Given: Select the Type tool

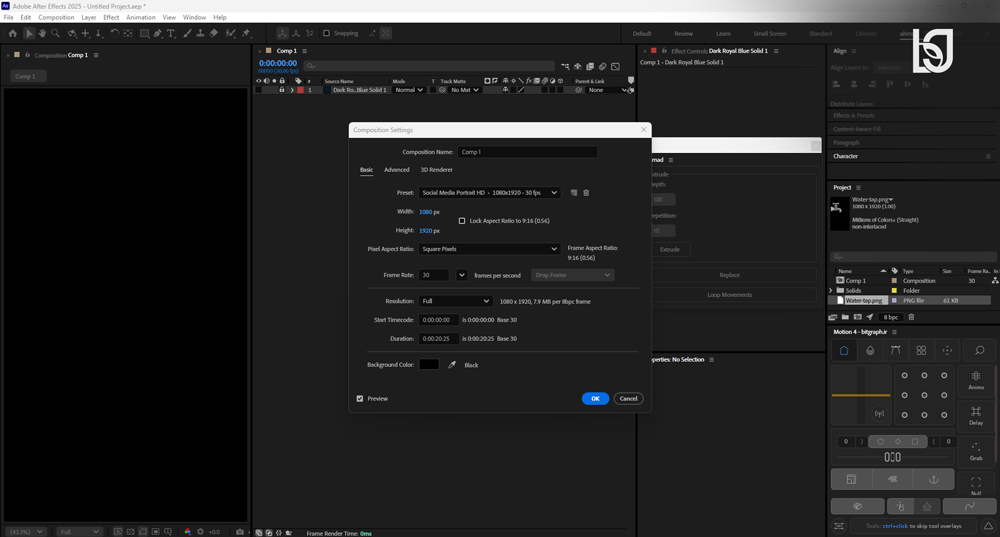Looking at the screenshot, I should tap(171, 33).
